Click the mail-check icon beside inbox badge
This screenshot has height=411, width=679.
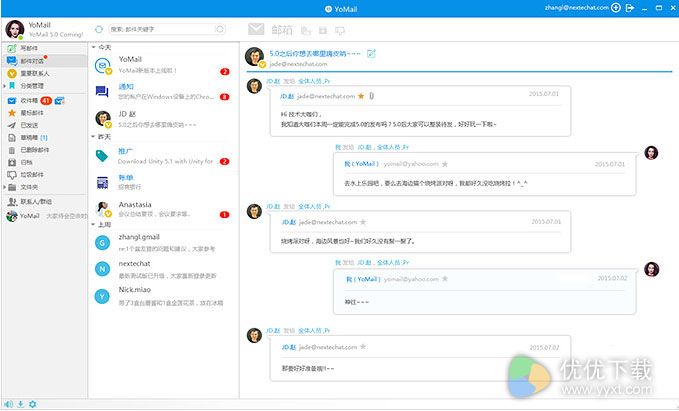(59, 100)
